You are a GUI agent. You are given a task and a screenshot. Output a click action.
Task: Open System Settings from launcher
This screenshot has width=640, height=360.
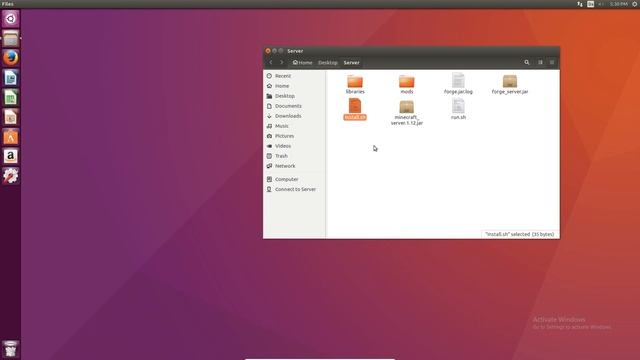[11, 176]
